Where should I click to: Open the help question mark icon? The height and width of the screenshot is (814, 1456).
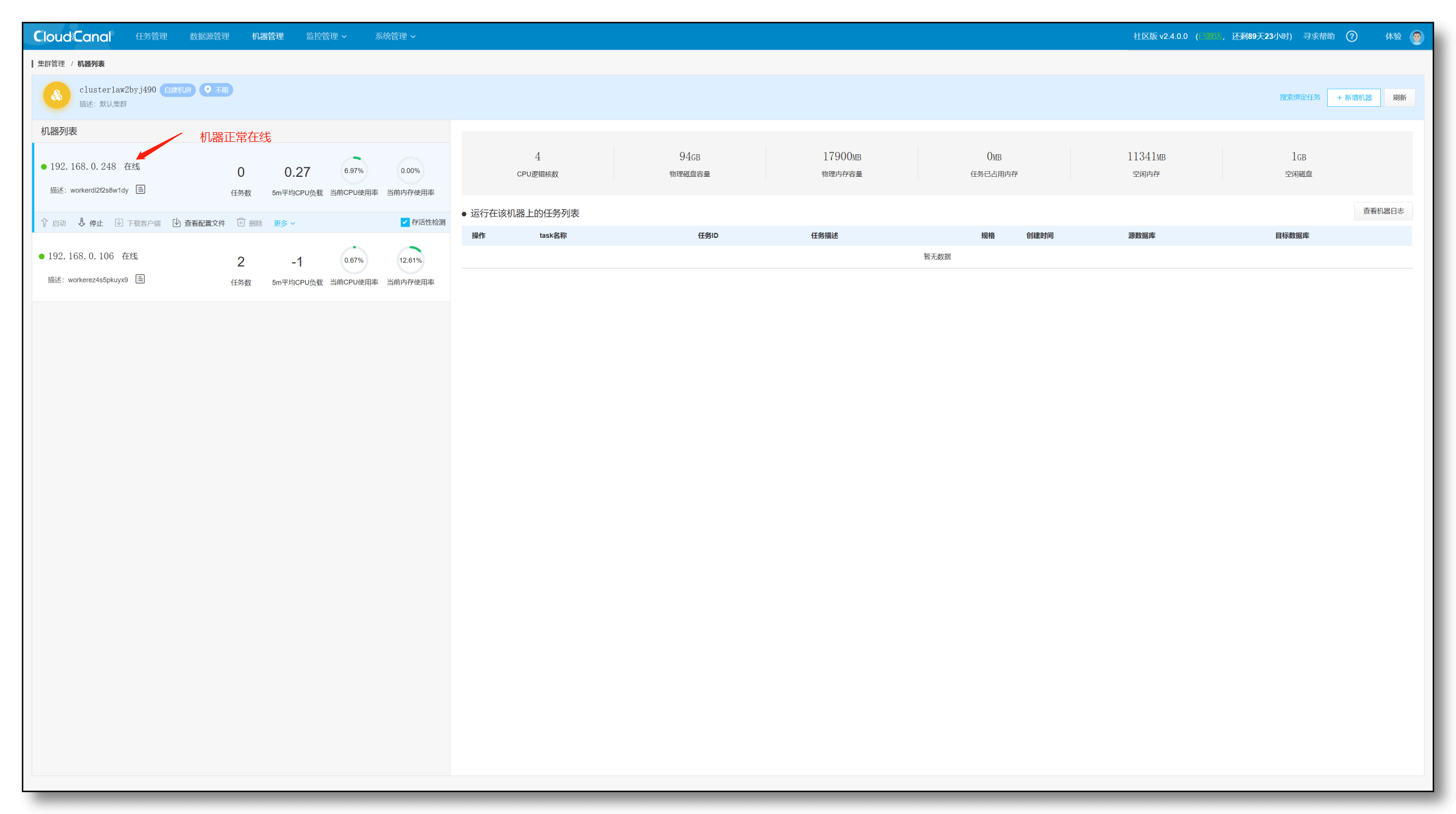pos(1351,36)
